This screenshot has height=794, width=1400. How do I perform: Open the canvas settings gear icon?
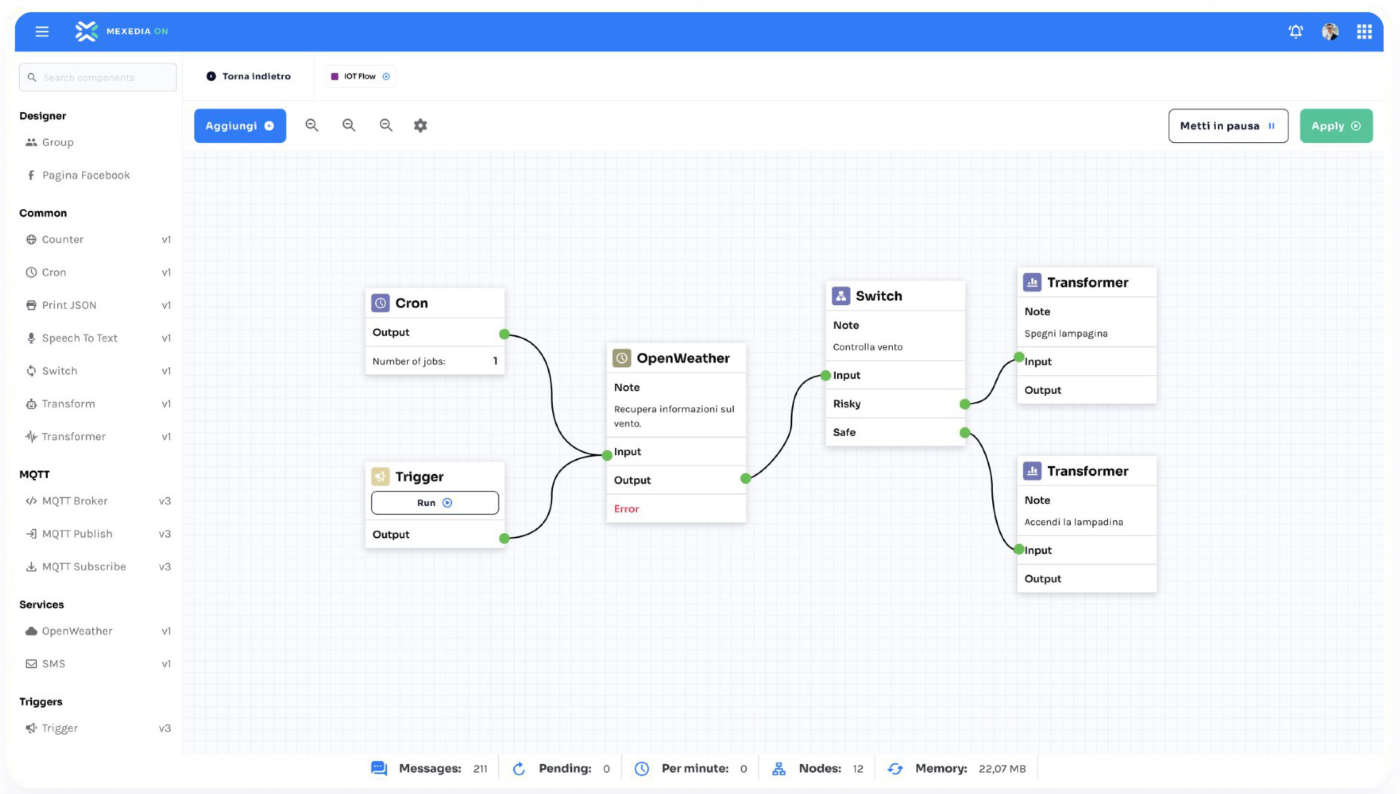tap(420, 126)
